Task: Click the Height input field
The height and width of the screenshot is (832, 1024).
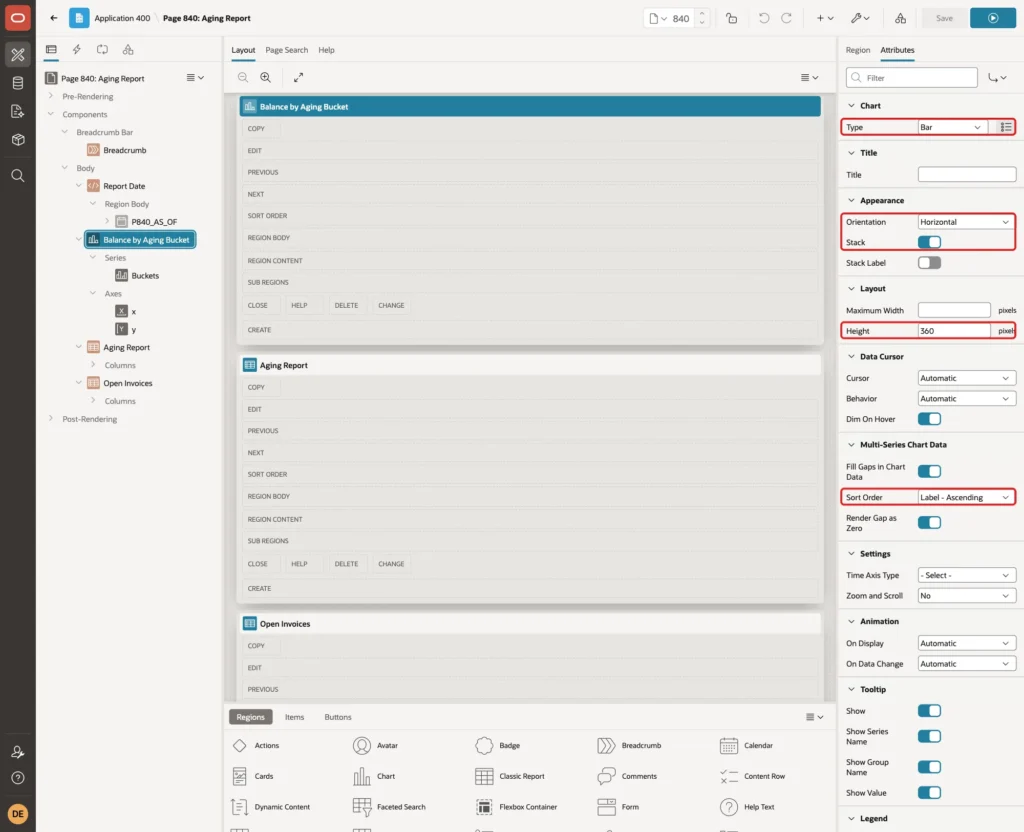Action: tap(953, 331)
